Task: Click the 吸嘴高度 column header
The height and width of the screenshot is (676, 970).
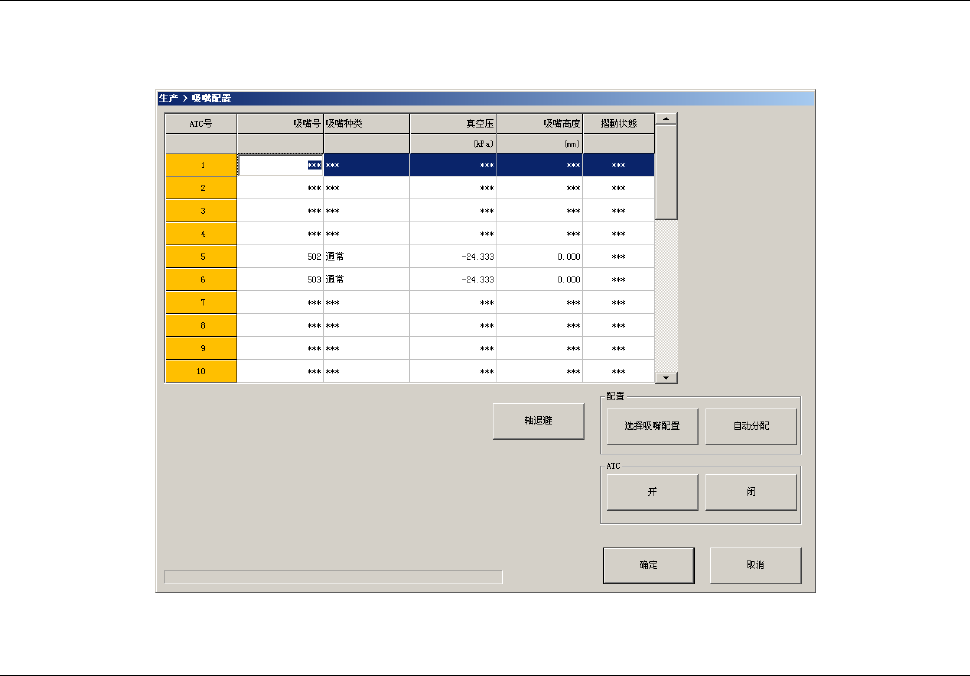Action: point(539,124)
